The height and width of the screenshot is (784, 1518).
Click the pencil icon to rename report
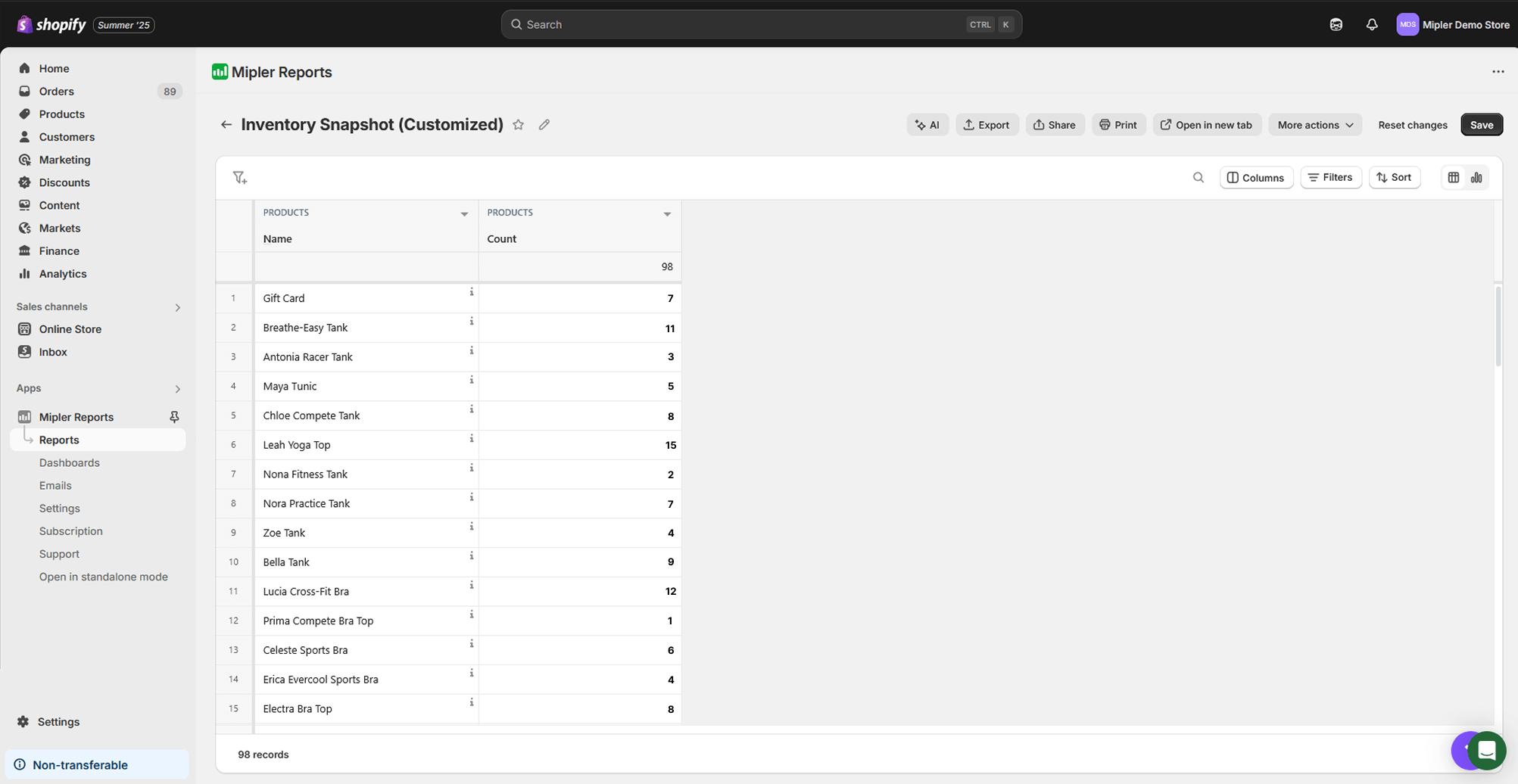544,125
